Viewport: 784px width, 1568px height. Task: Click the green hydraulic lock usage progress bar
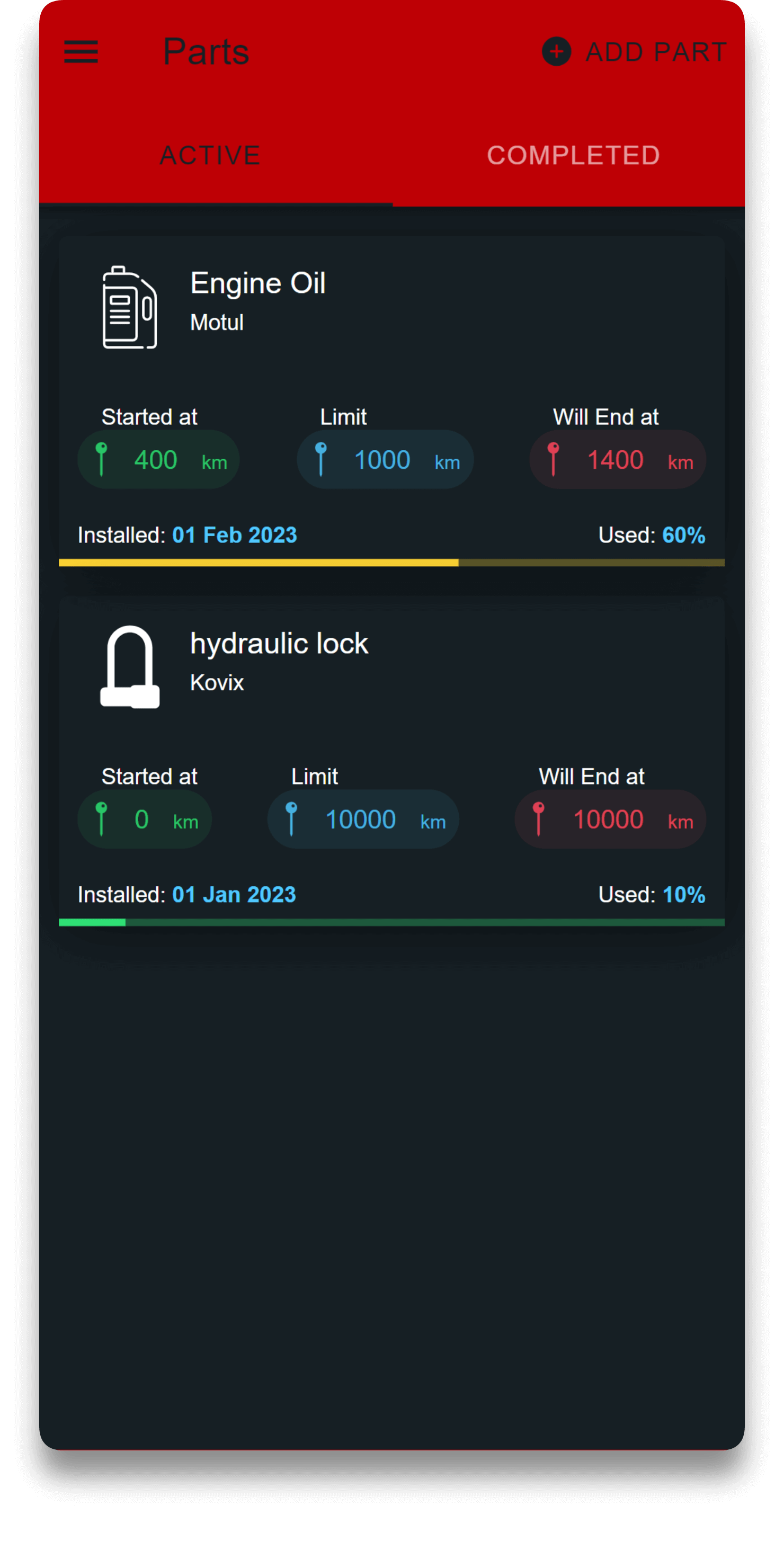(x=391, y=922)
